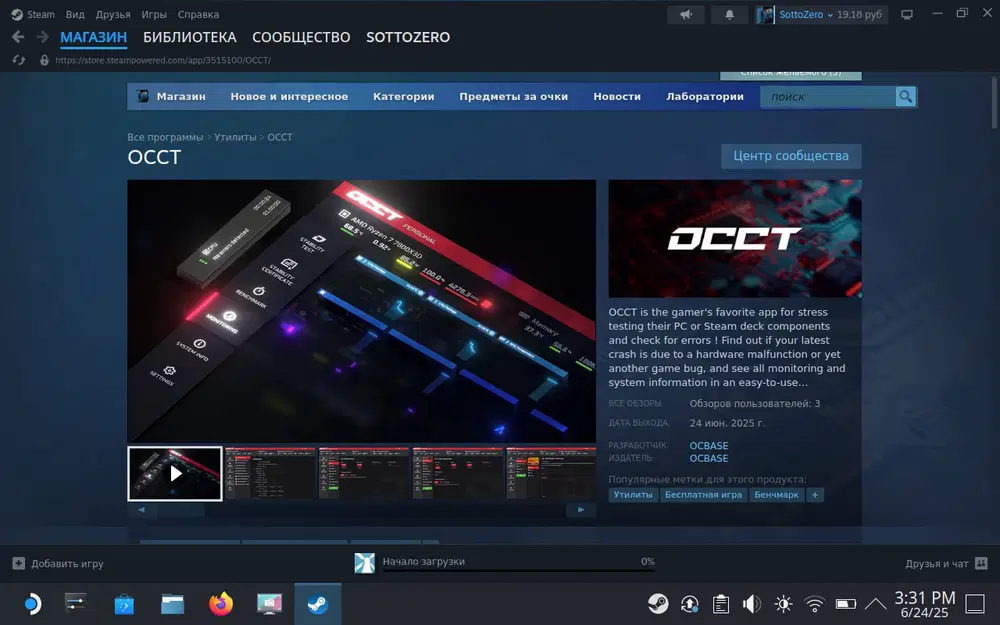Click the store поиск search field

(828, 97)
